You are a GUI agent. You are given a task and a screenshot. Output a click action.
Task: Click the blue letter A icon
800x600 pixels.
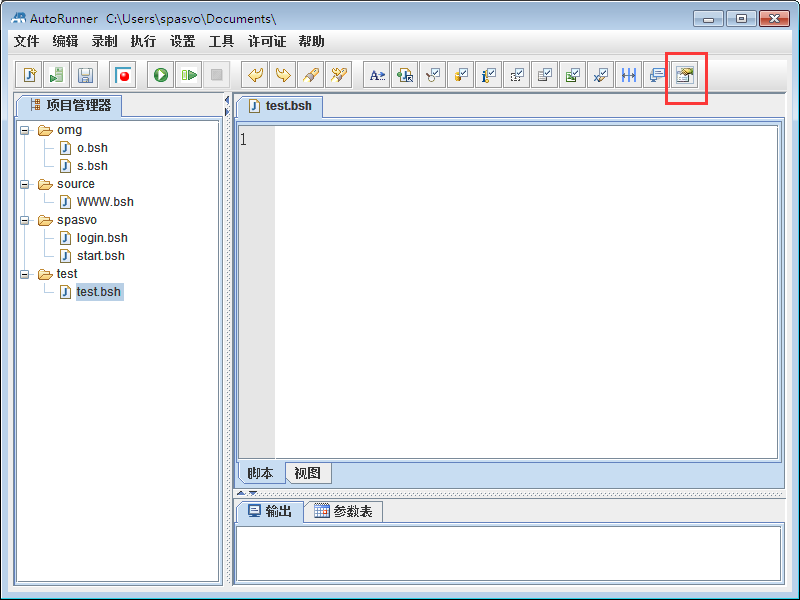click(x=377, y=76)
